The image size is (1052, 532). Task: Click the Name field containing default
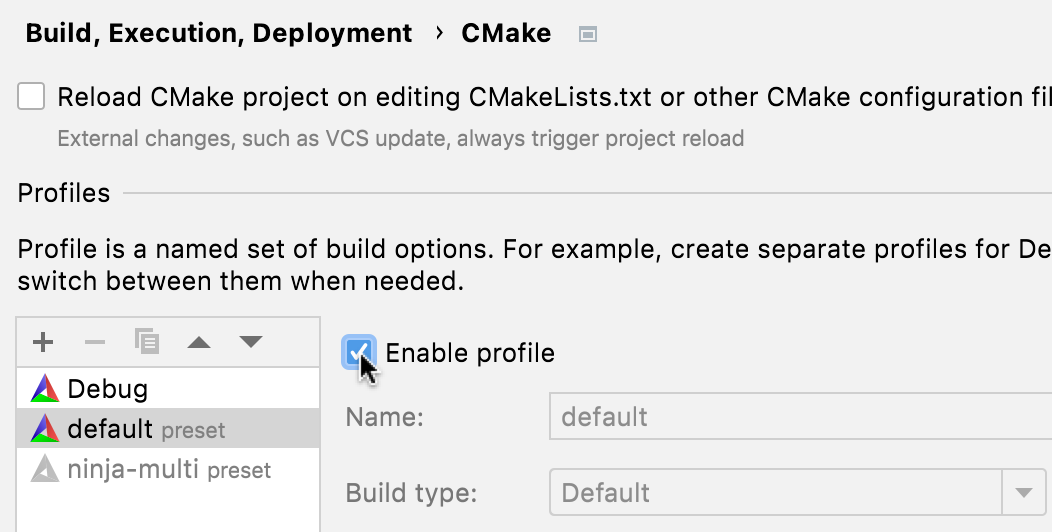(800, 416)
